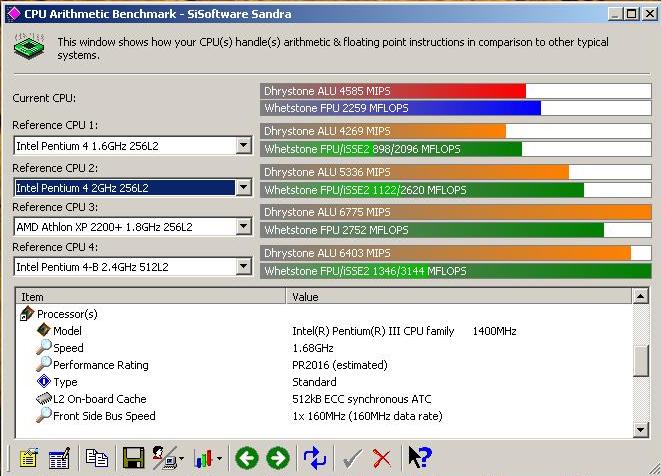The image size is (661, 476).
Task: Click the Current CPU label
Action: 44,98
